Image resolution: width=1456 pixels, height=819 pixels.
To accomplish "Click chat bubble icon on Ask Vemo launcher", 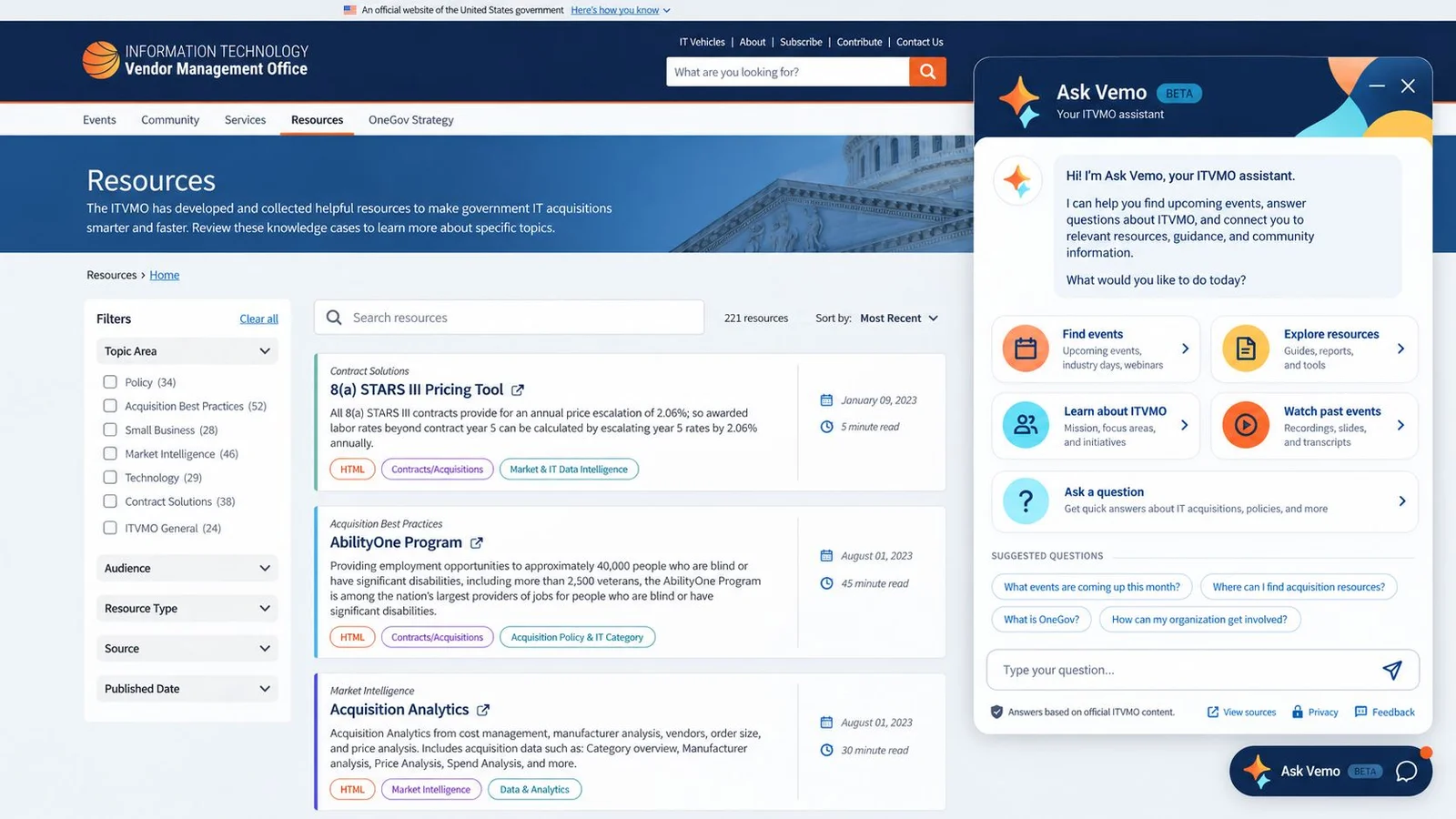I will (x=1406, y=772).
